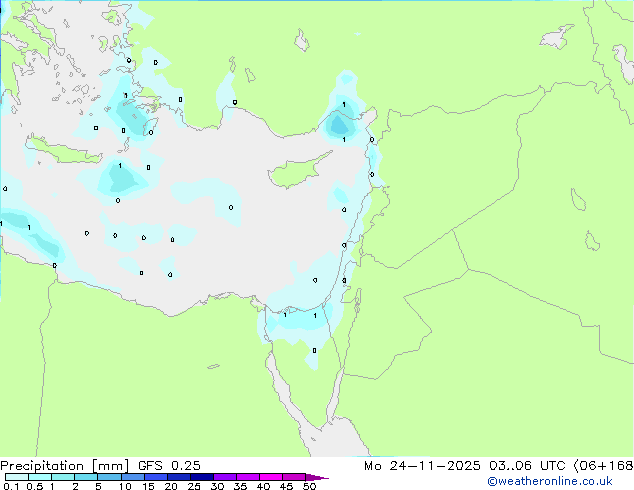The width and height of the screenshot is (634, 490).
Task: Click the 5–10 mm legend swatch
Action: [109, 477]
